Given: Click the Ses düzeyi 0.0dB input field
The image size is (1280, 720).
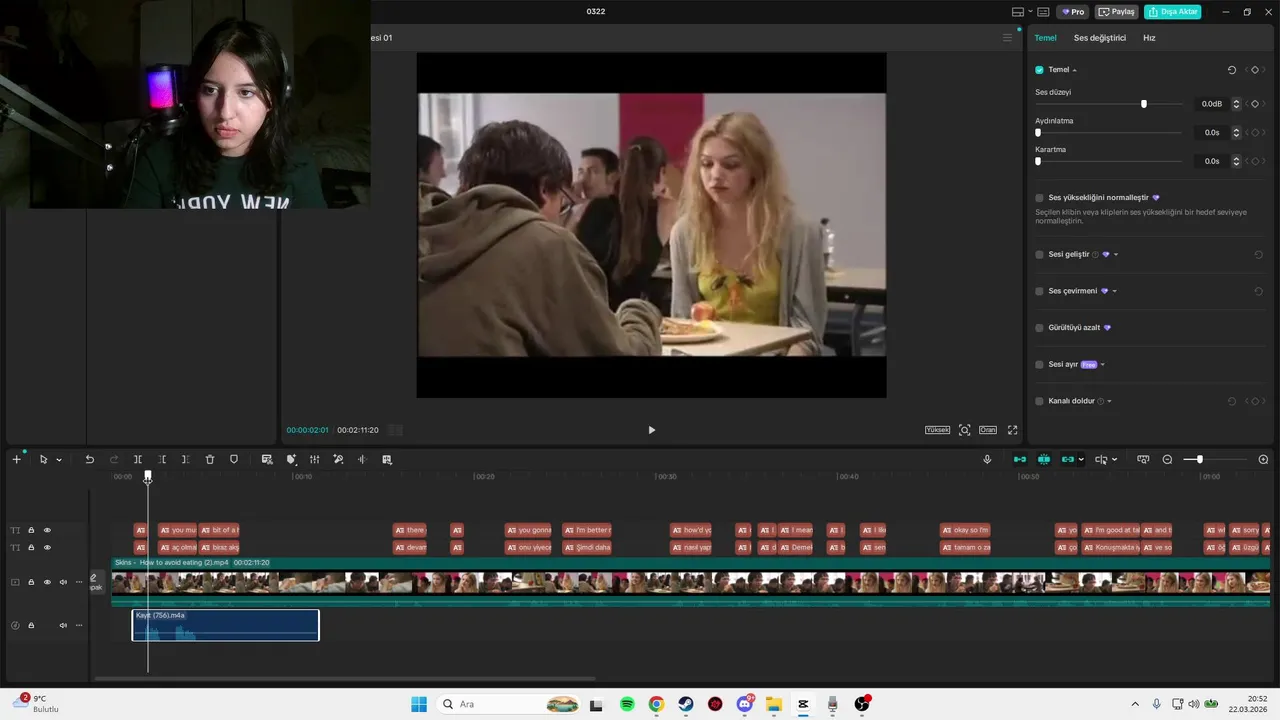Looking at the screenshot, I should pyautogui.click(x=1212, y=104).
